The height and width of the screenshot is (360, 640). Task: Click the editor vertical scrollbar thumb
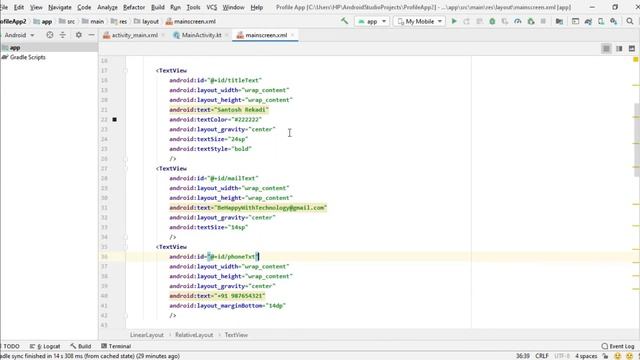[x=637, y=140]
